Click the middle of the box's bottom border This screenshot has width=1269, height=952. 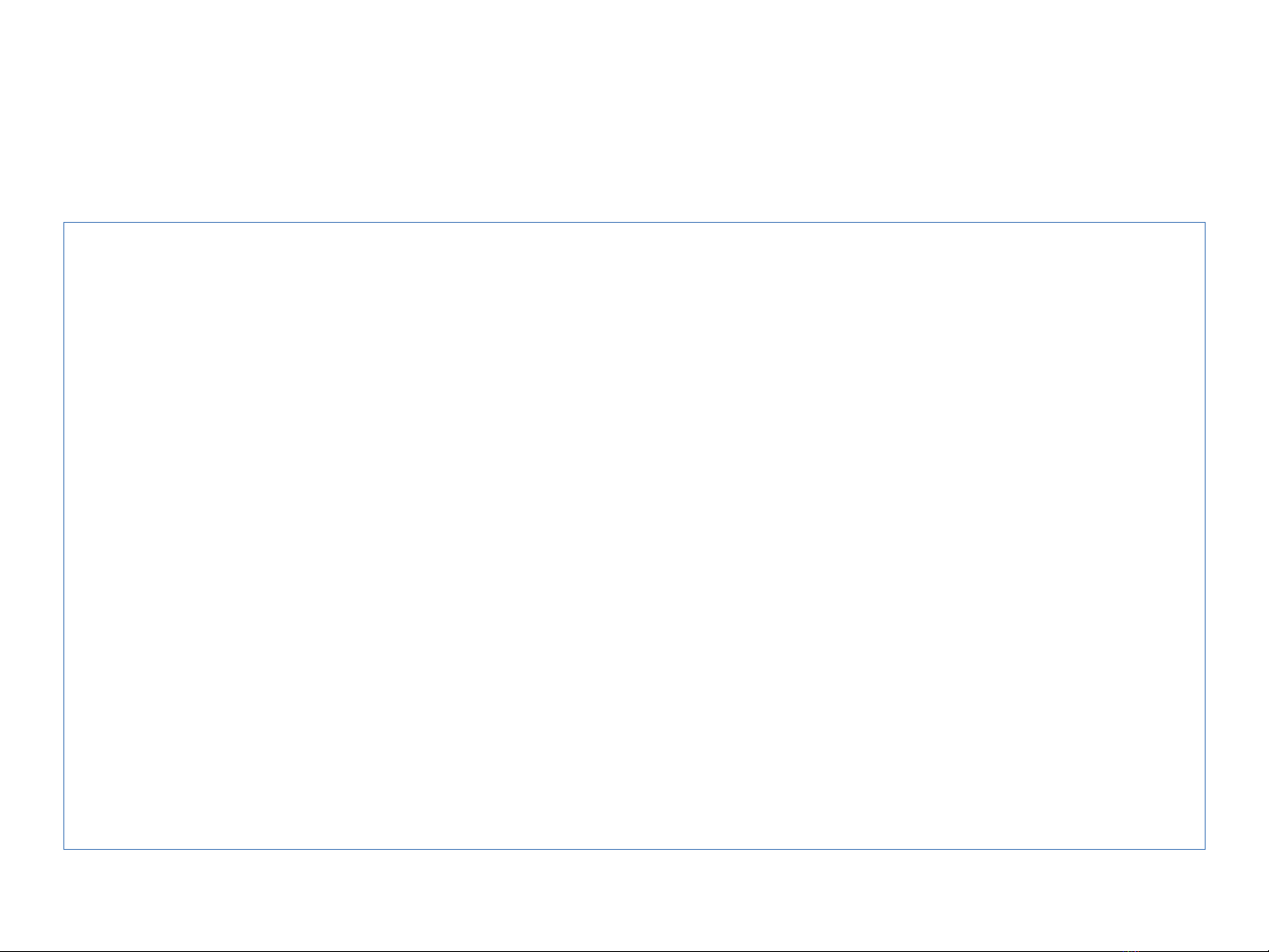click(634, 849)
